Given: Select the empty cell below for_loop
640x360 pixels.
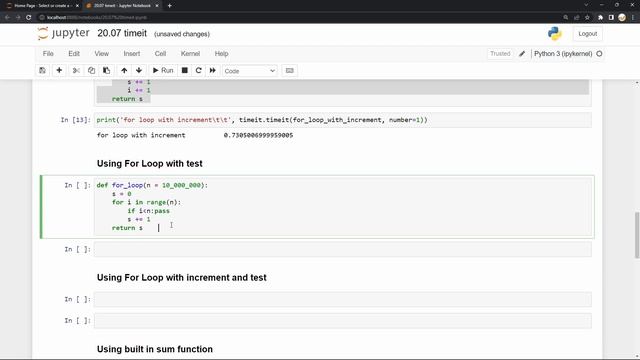Looking at the screenshot, I should pyautogui.click(x=343, y=249).
